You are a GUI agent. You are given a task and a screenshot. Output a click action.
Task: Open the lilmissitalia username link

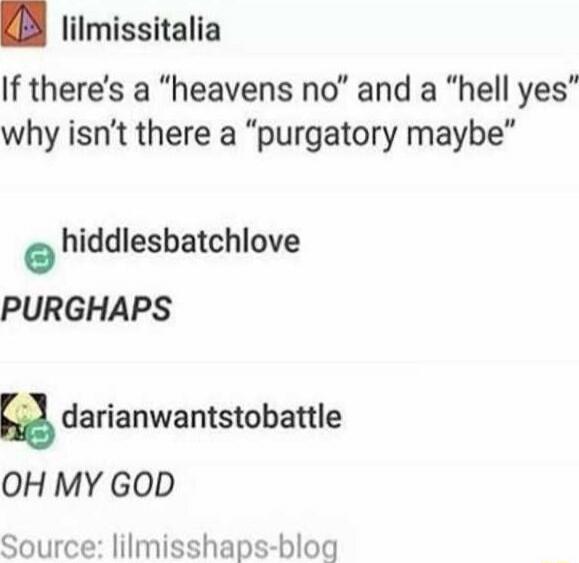tap(141, 30)
